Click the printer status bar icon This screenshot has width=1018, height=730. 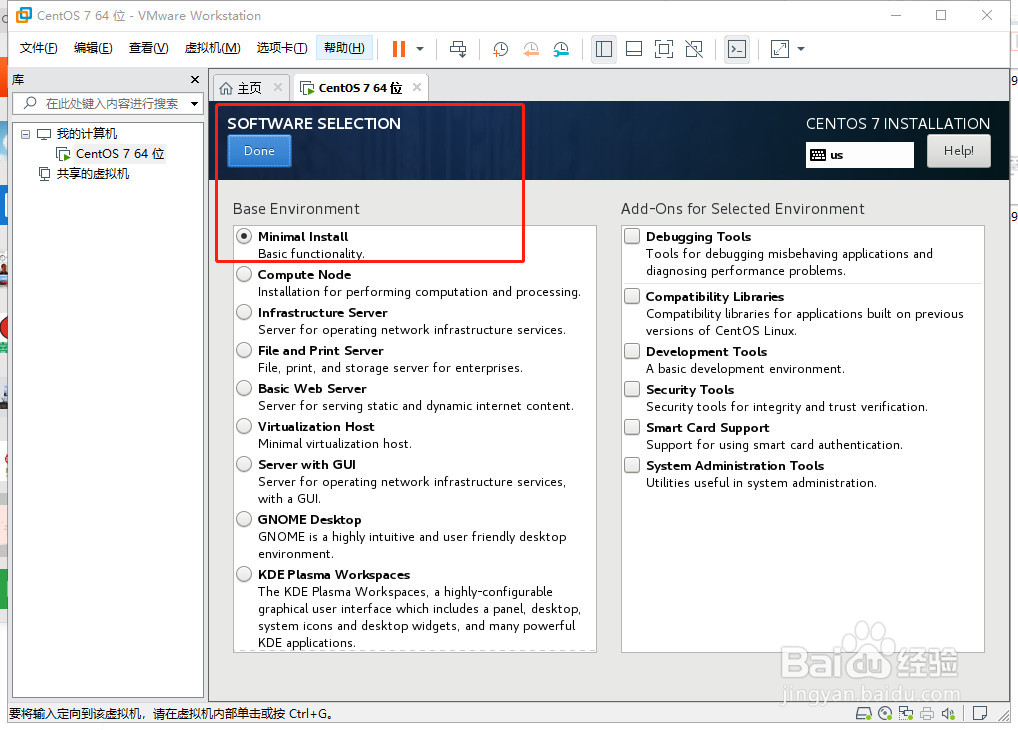pyautogui.click(x=927, y=714)
